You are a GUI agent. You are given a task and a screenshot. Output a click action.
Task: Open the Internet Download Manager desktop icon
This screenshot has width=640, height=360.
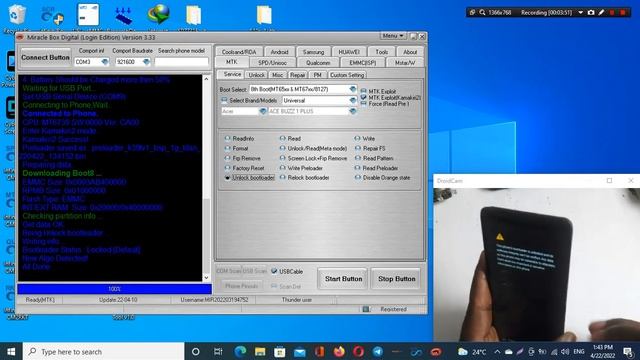(158, 15)
